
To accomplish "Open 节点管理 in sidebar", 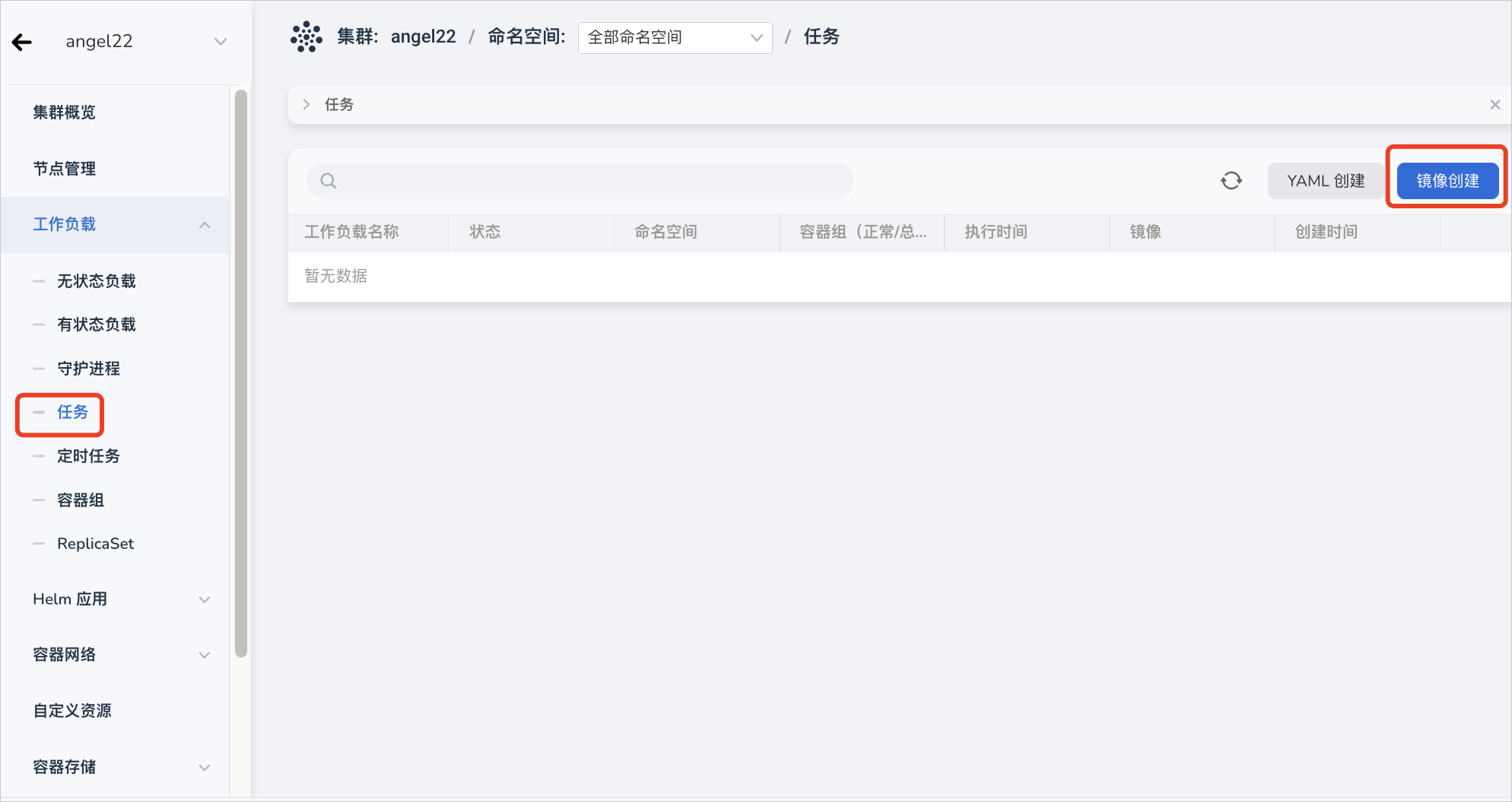I will [65, 169].
